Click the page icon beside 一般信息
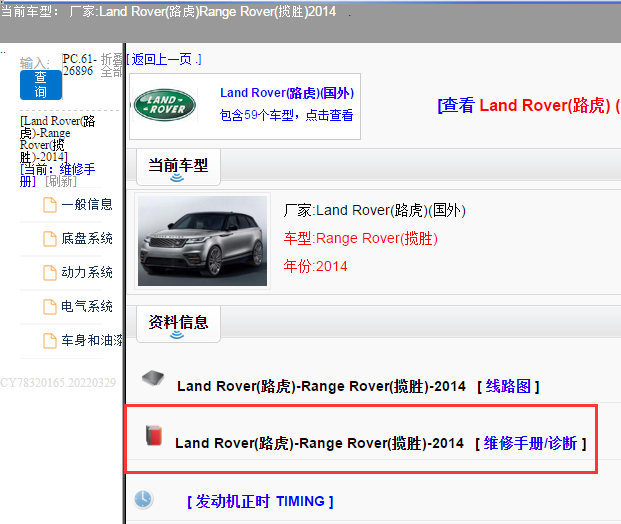The height and width of the screenshot is (524, 621). (x=50, y=205)
